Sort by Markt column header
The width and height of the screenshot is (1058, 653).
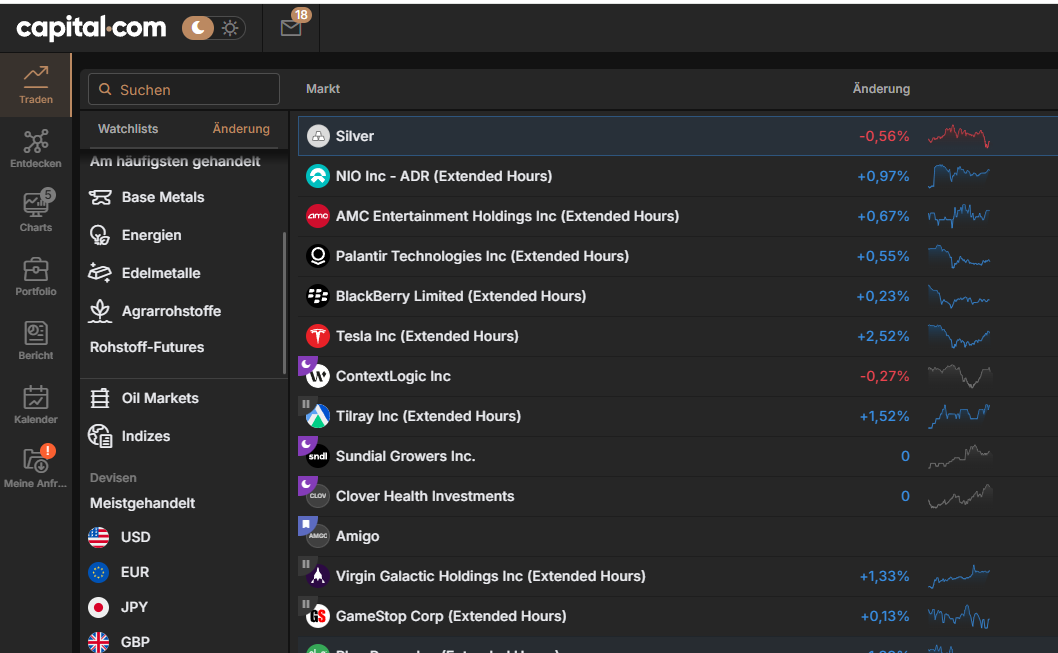pos(323,89)
